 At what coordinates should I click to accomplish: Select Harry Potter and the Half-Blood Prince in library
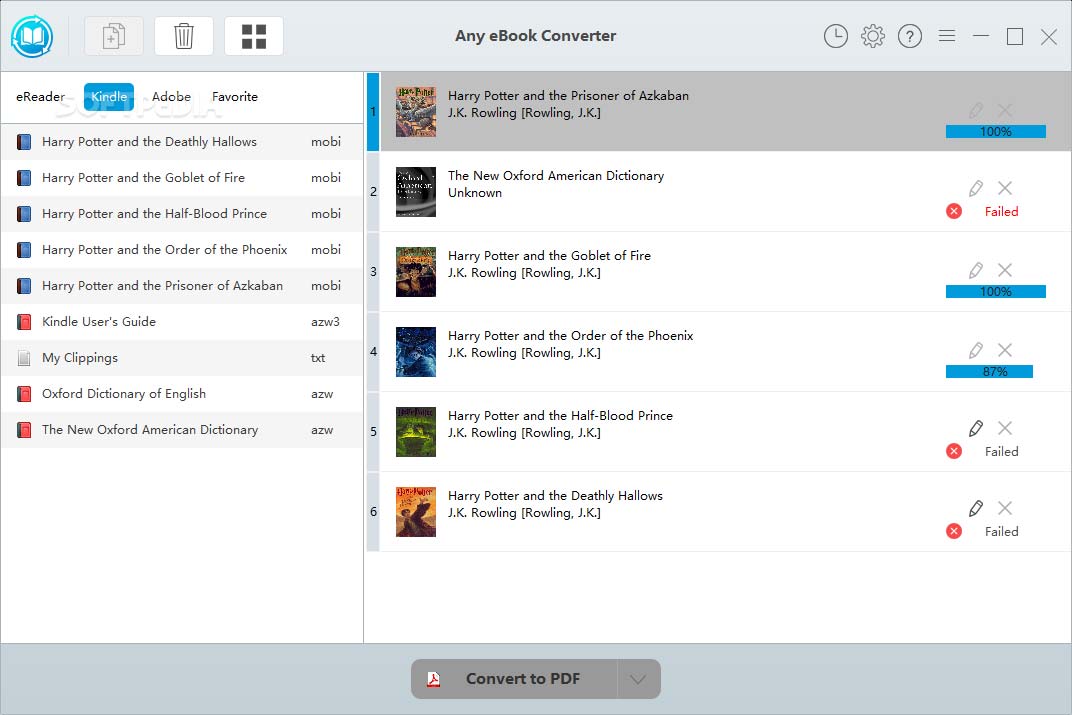[x=181, y=214]
